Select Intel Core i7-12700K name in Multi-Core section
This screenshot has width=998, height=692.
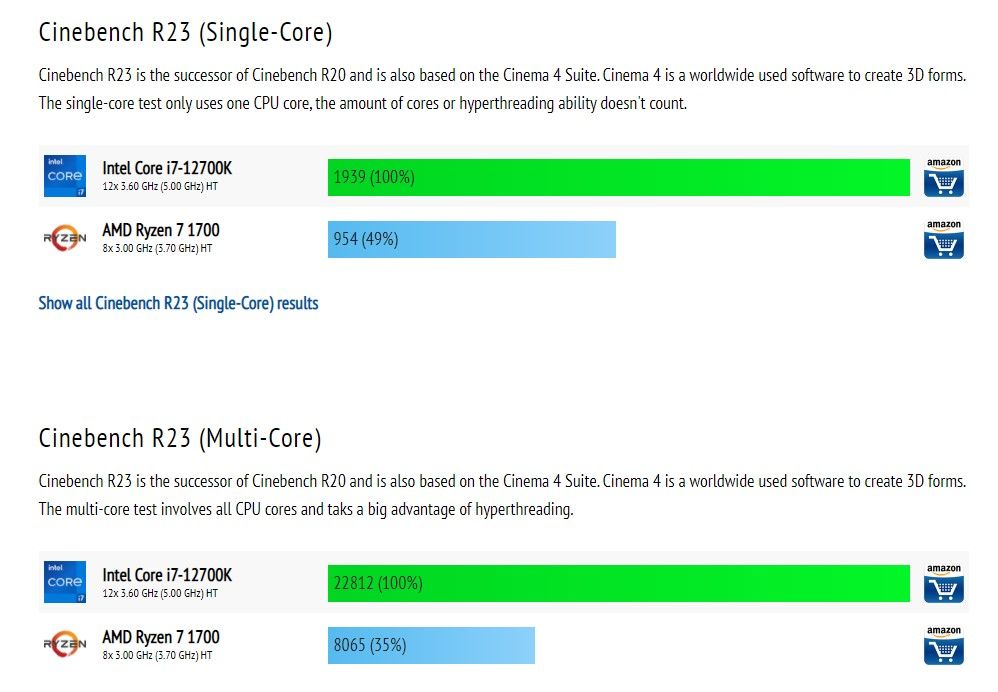click(167, 575)
